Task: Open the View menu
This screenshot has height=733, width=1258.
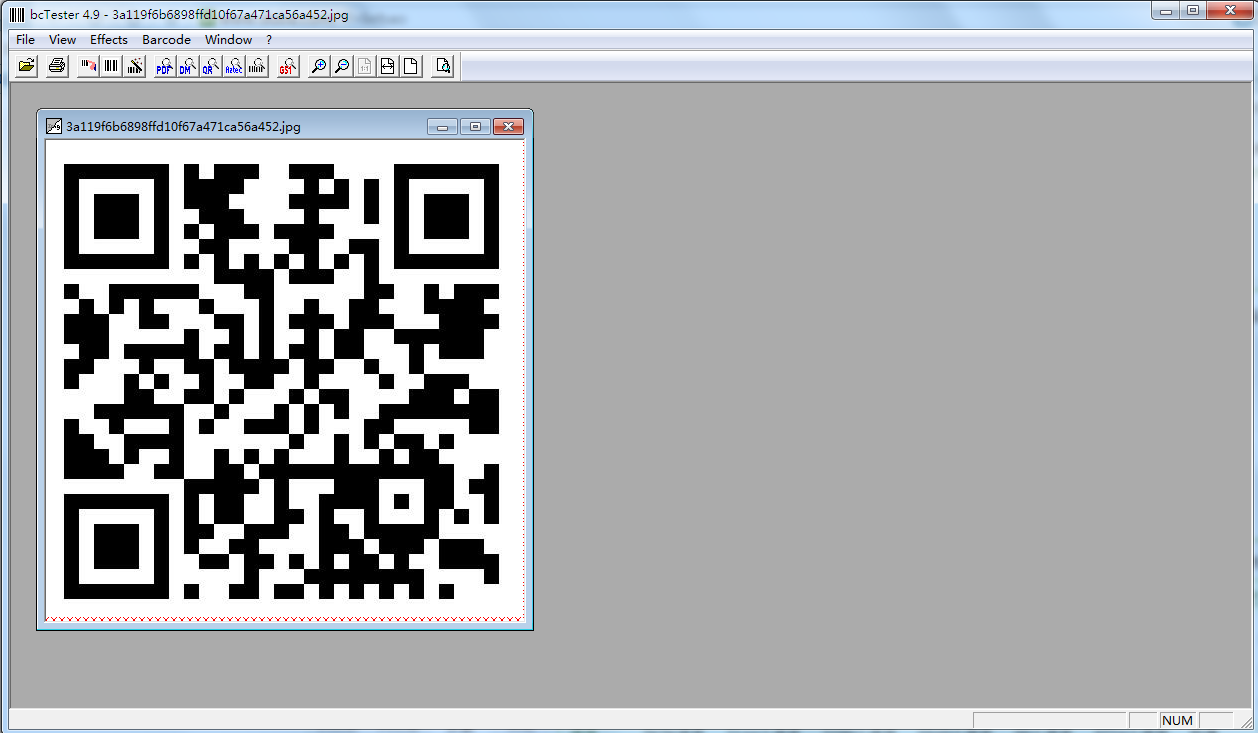Action: click(x=62, y=40)
